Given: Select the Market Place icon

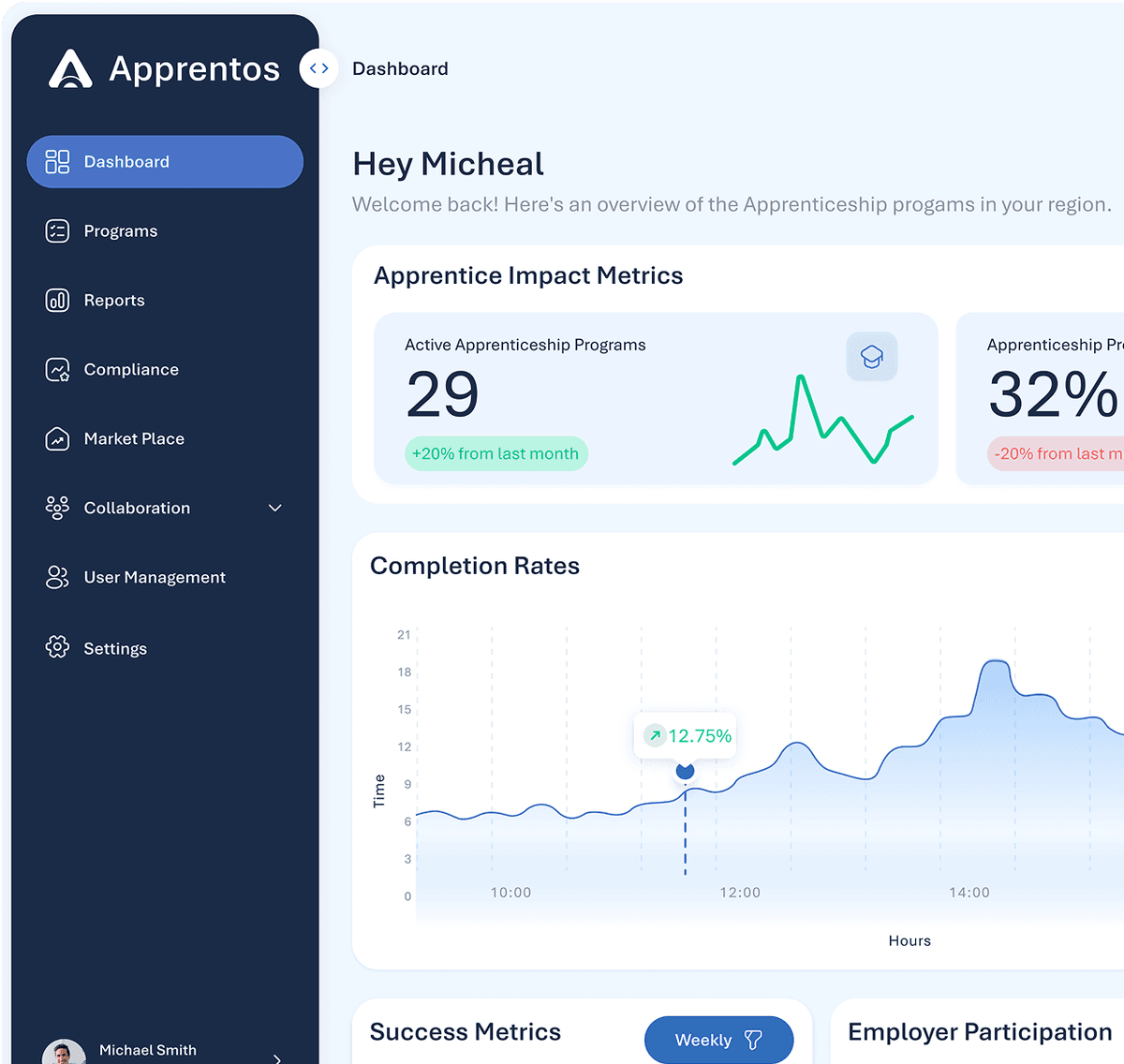Looking at the screenshot, I should coord(57,438).
